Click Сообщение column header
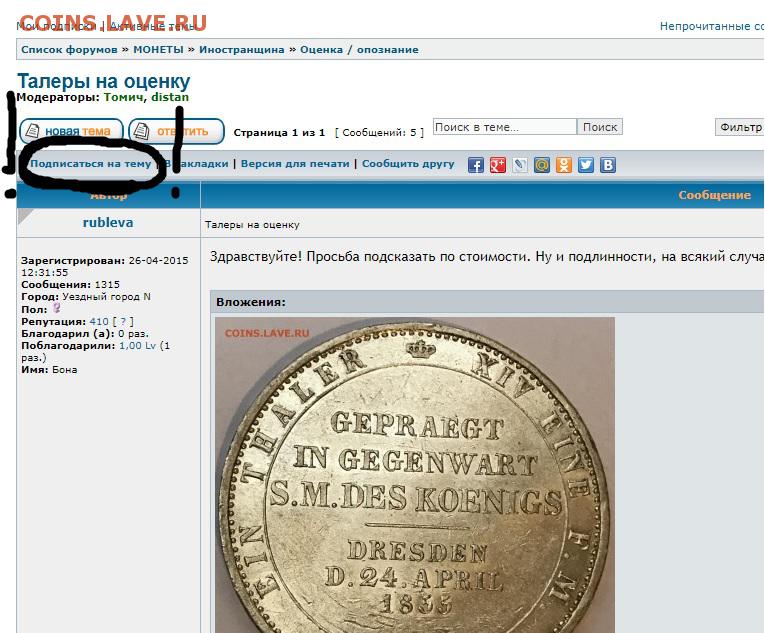 (x=714, y=195)
